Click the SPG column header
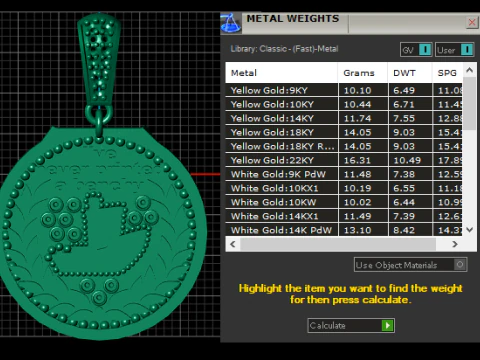Screen dimensions: 480x360 [x=447, y=73]
